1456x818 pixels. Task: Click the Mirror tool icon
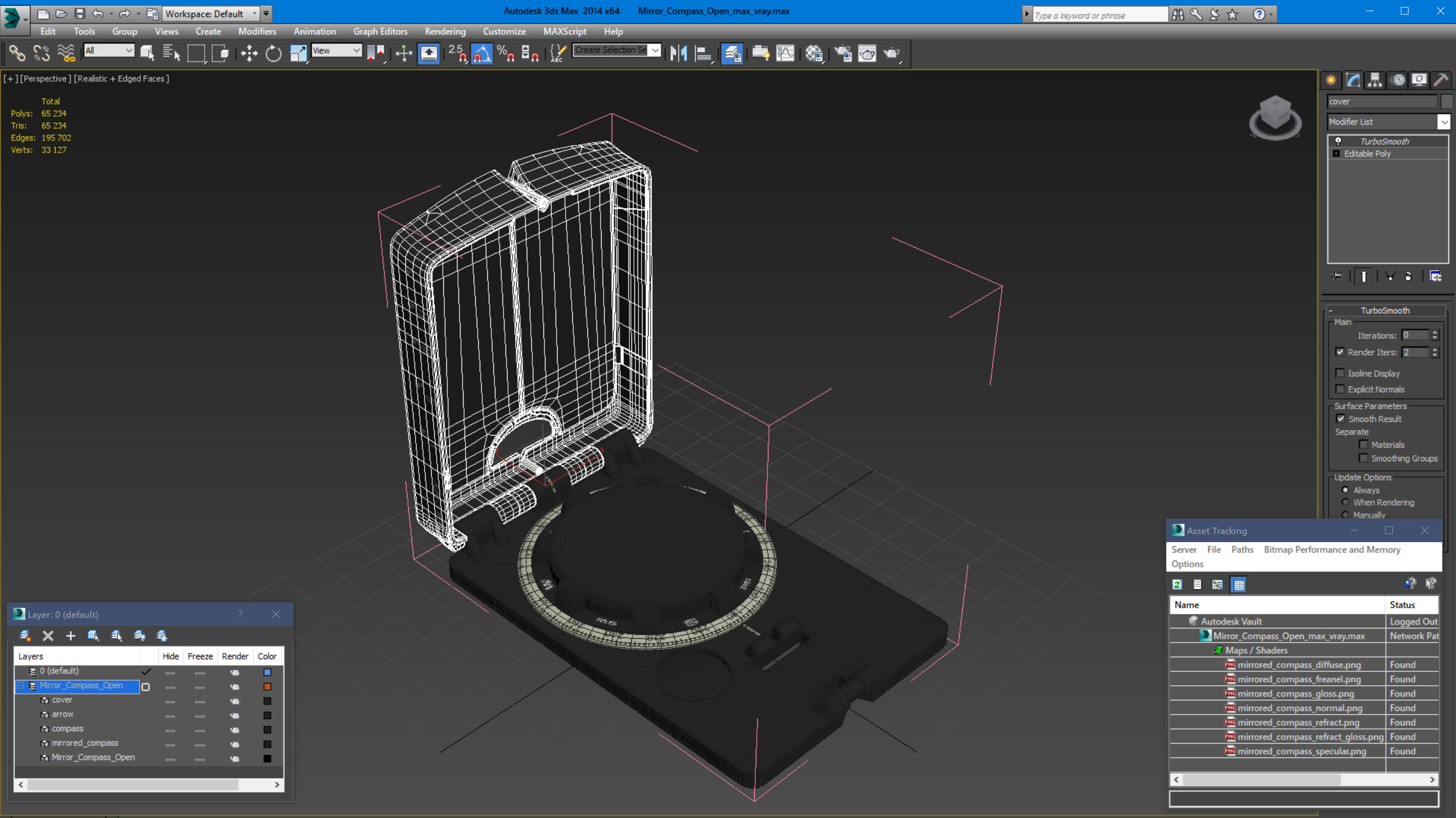678,54
